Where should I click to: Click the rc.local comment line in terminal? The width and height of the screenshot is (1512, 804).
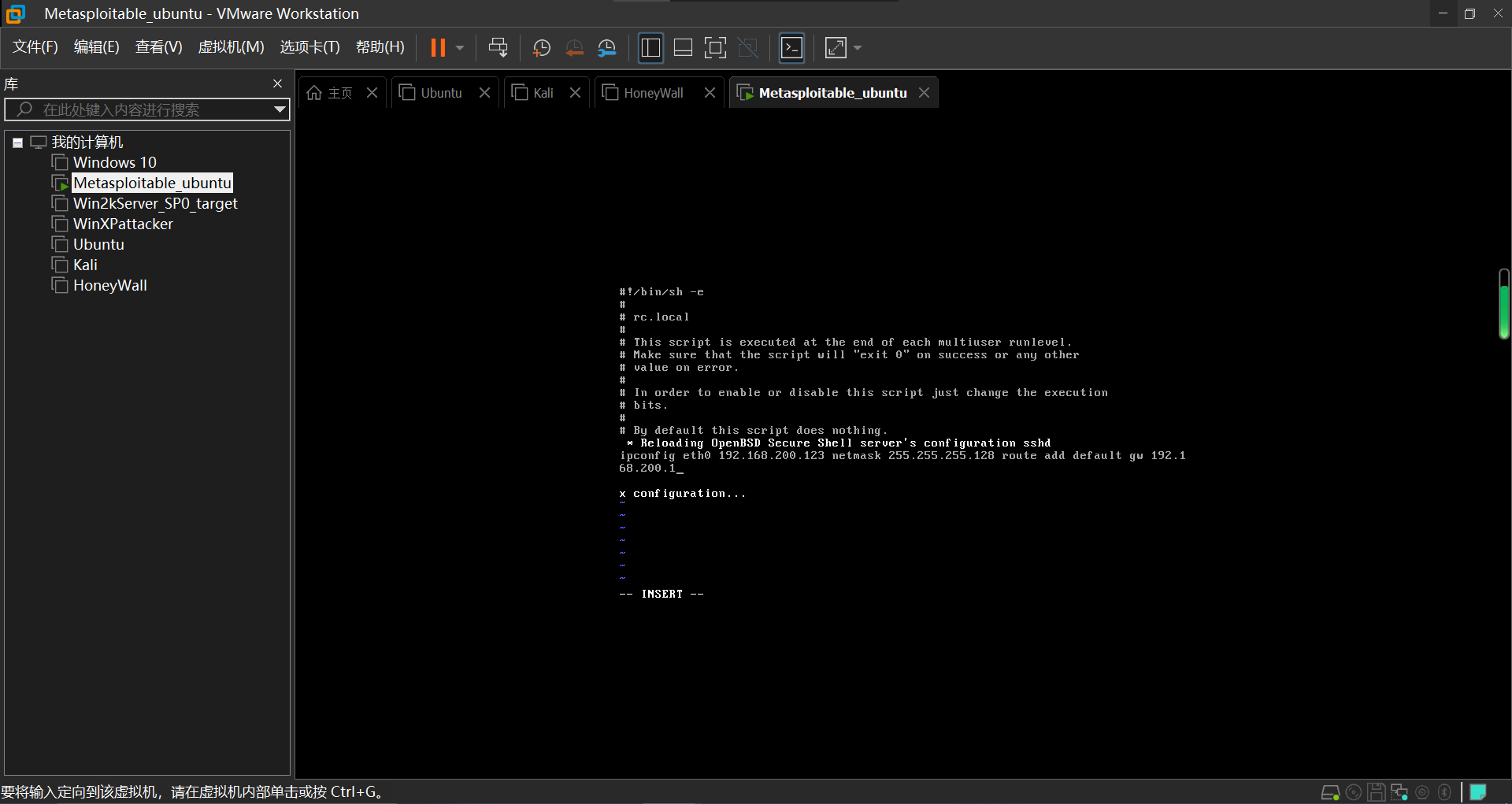(655, 317)
